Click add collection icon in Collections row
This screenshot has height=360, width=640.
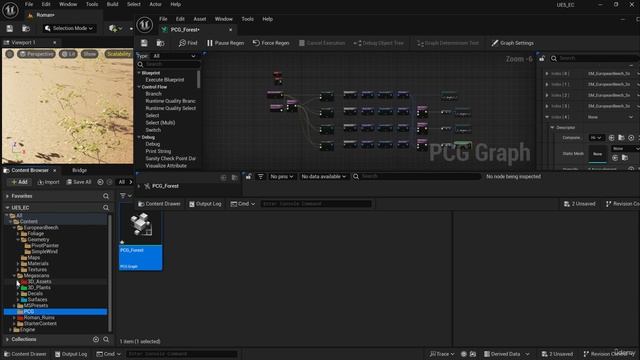(96, 339)
